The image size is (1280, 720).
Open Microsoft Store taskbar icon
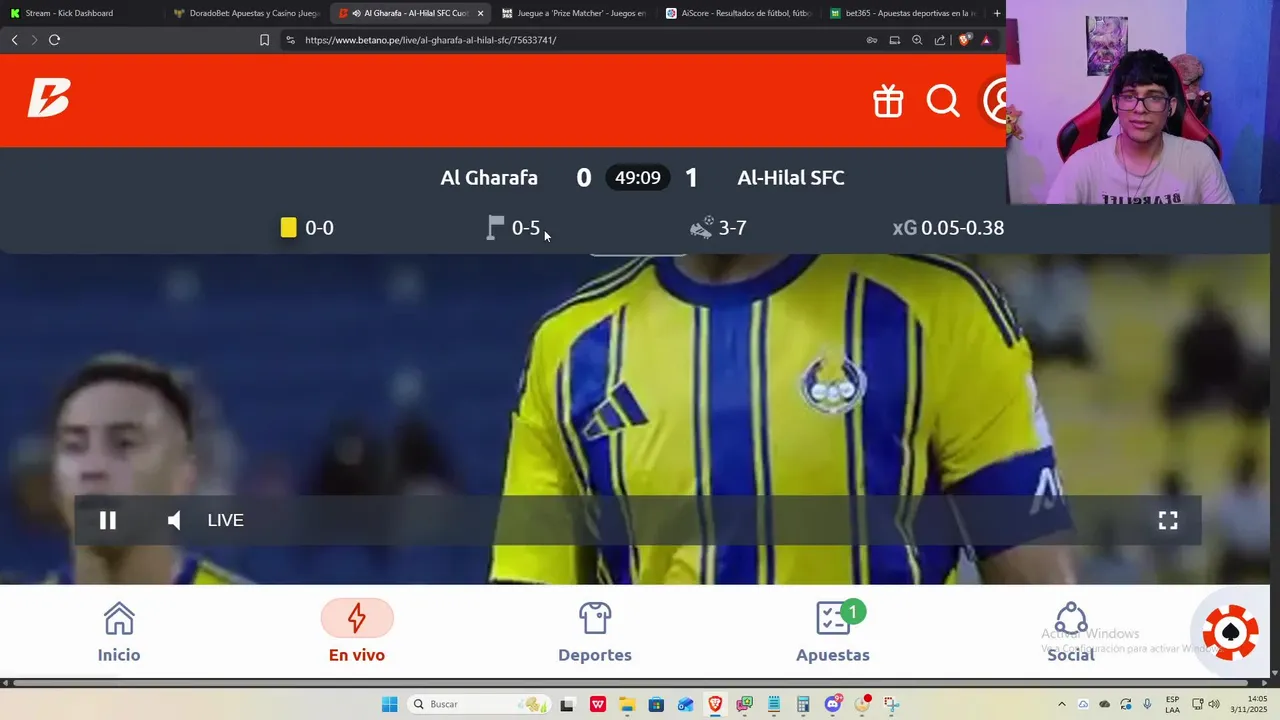click(x=656, y=704)
